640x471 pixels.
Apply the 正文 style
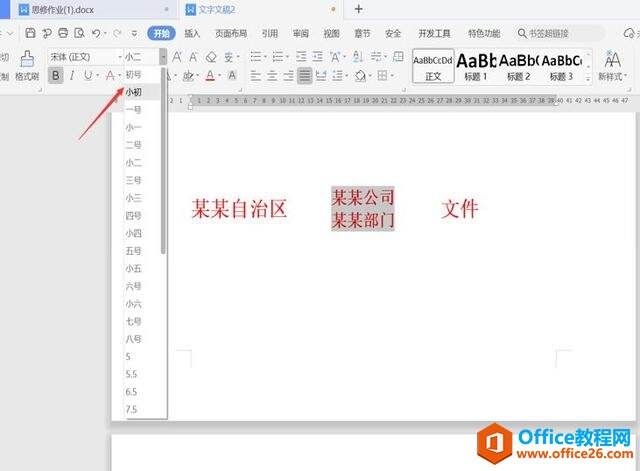433,66
